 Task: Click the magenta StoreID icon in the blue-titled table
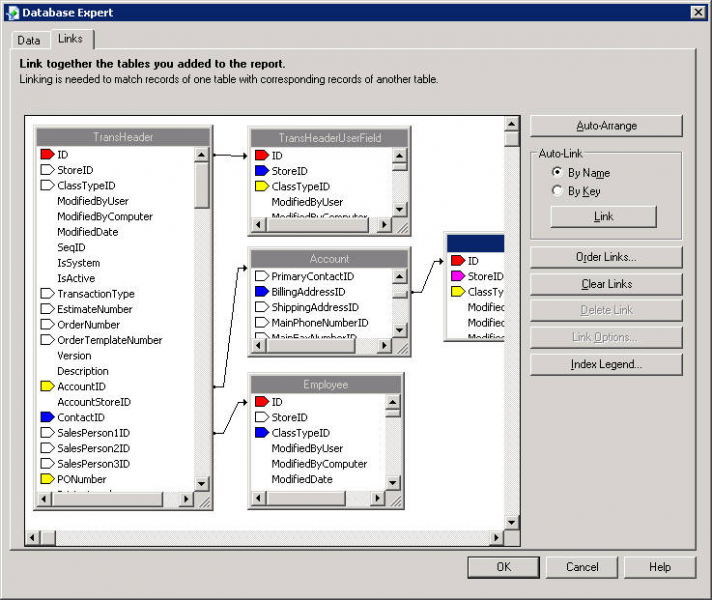point(458,276)
